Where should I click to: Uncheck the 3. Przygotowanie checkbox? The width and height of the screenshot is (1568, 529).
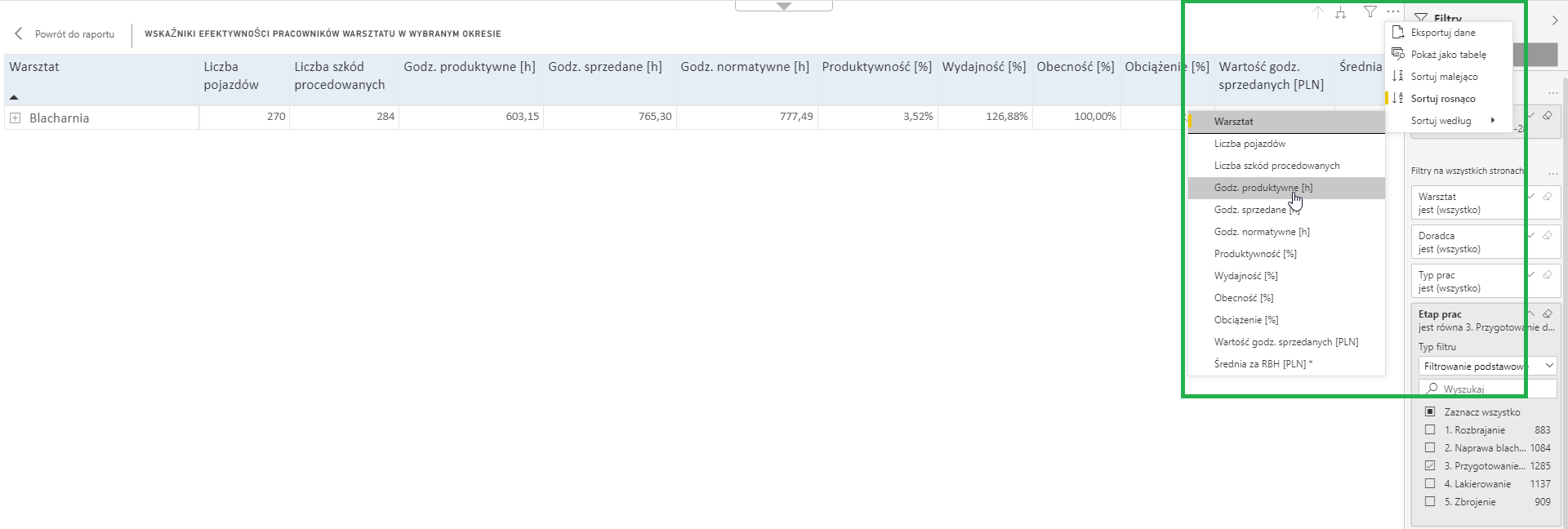pos(1430,465)
